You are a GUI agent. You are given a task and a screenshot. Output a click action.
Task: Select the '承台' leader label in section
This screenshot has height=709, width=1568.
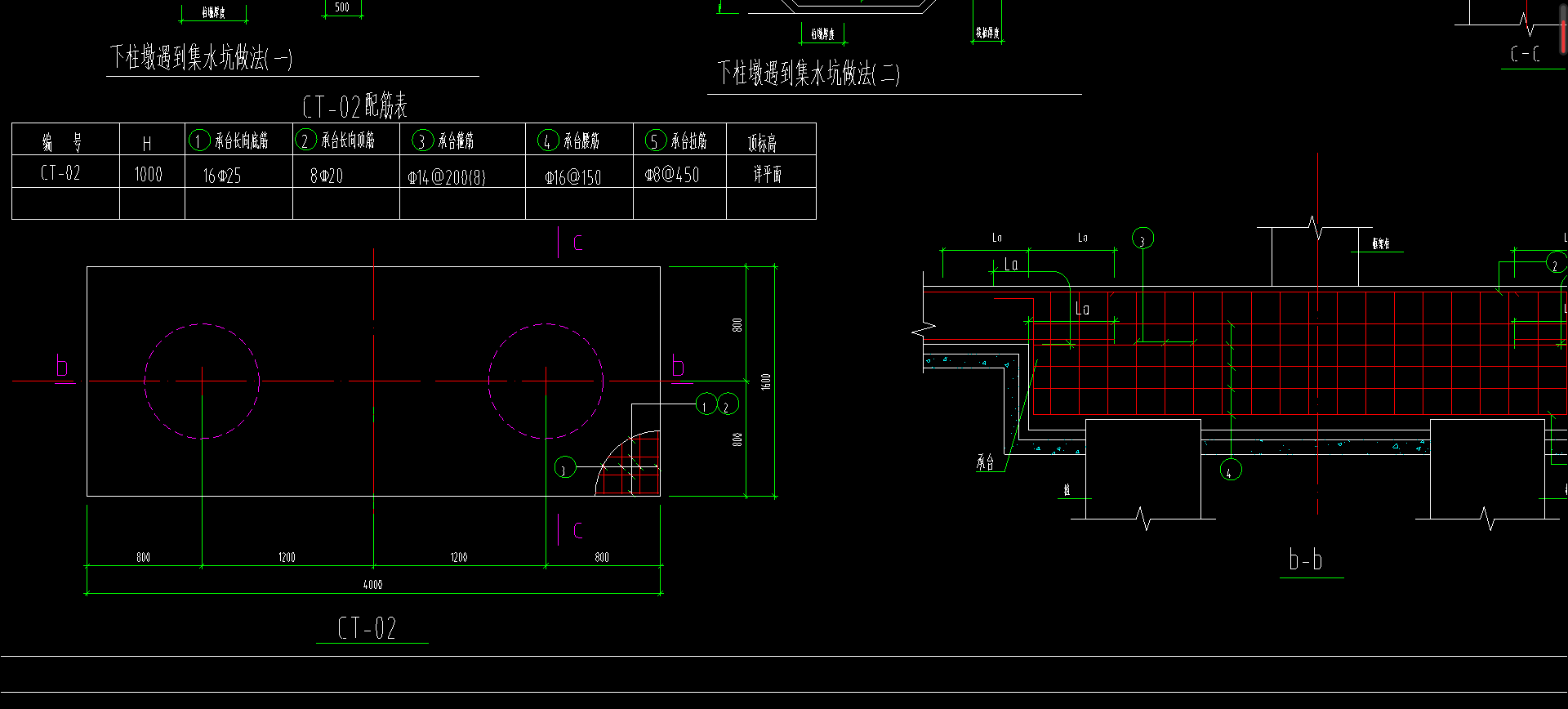(x=985, y=462)
